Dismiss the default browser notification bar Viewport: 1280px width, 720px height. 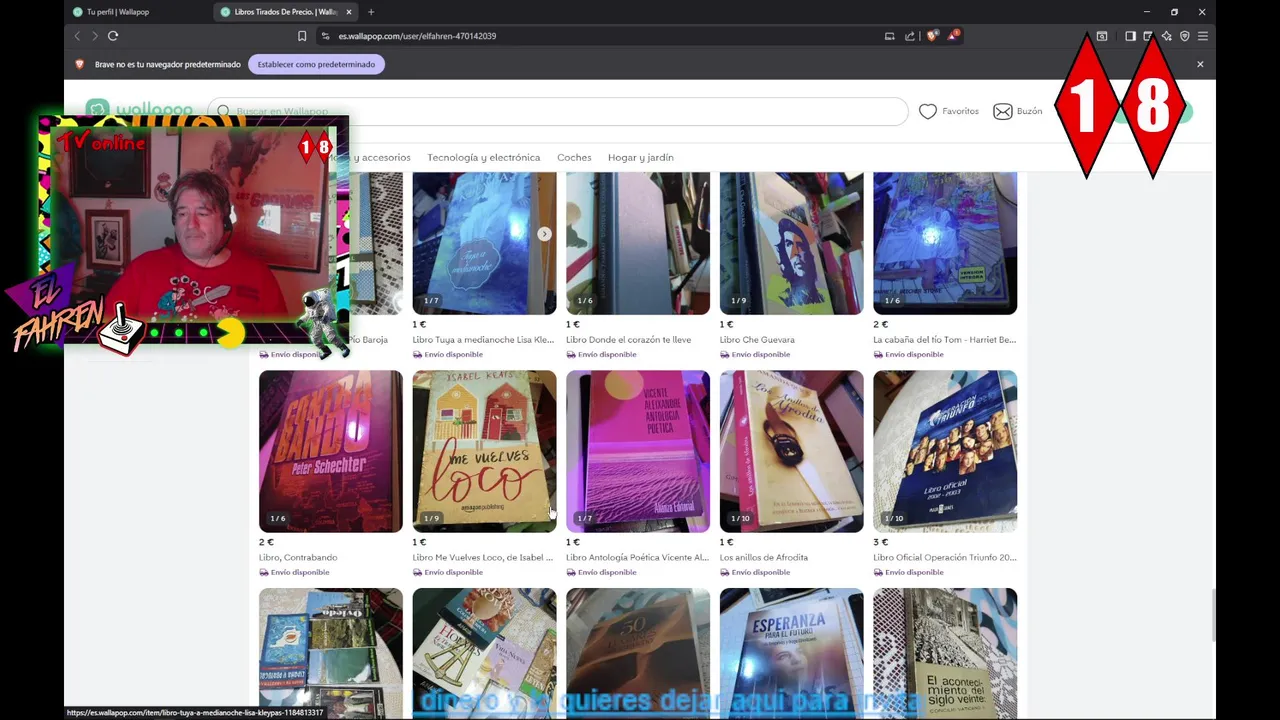tap(1200, 64)
